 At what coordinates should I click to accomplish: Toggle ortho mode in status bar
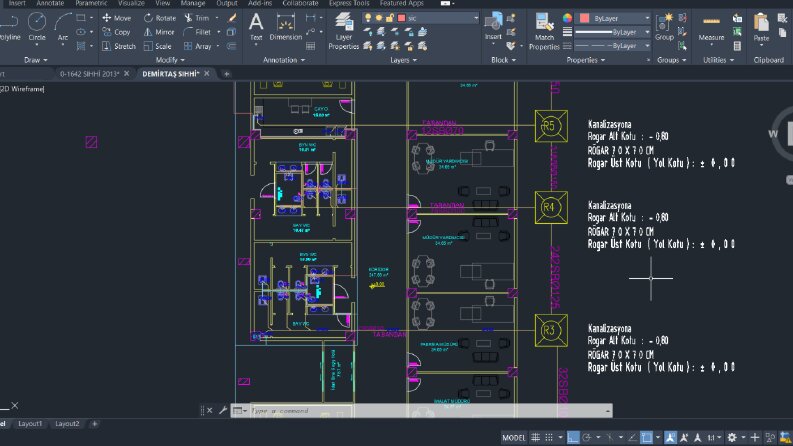tap(572, 437)
